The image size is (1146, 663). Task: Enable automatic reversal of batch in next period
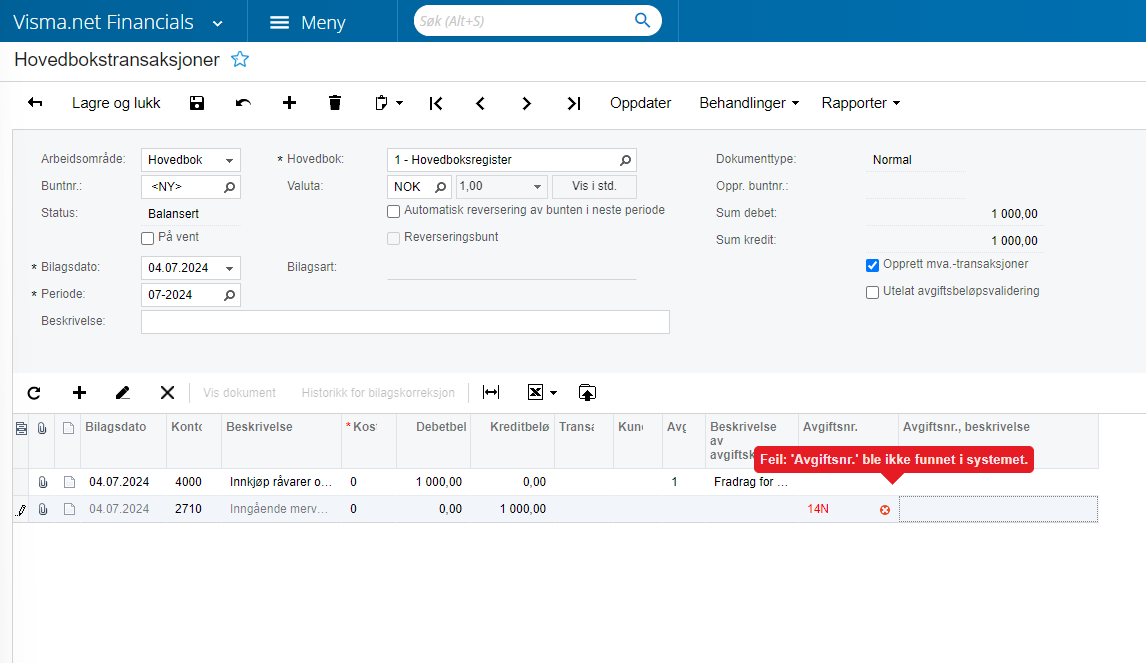pyautogui.click(x=393, y=211)
